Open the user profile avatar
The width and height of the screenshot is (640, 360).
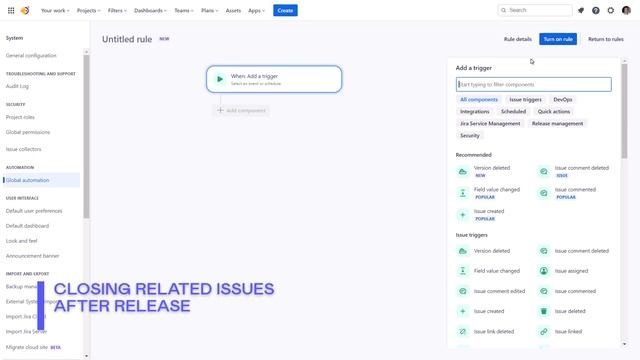coord(627,11)
